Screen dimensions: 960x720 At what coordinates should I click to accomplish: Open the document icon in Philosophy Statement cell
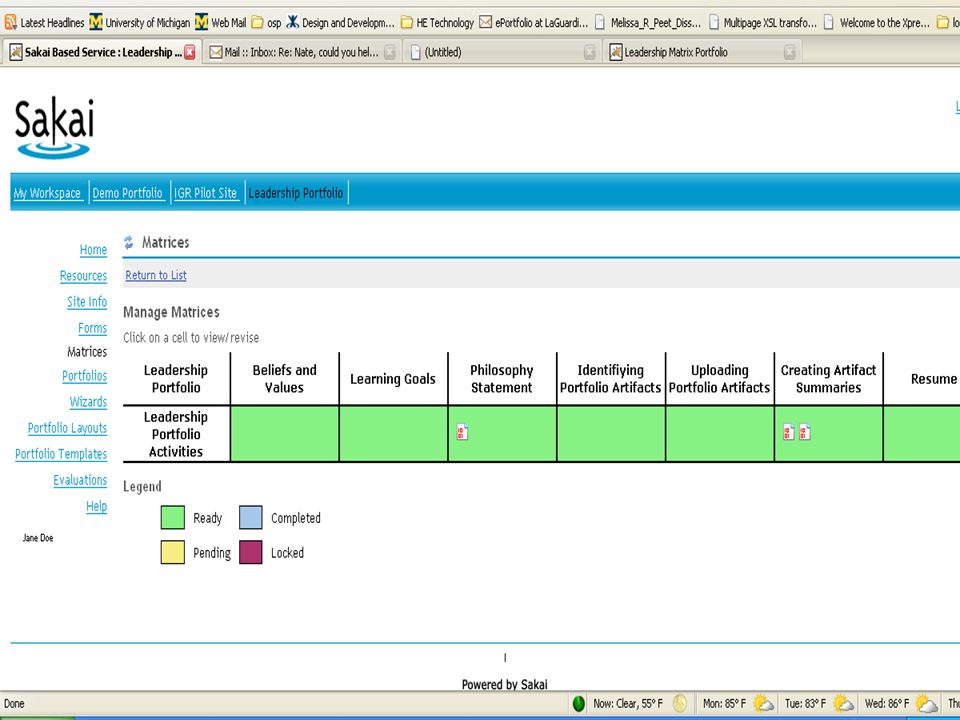[x=462, y=432]
